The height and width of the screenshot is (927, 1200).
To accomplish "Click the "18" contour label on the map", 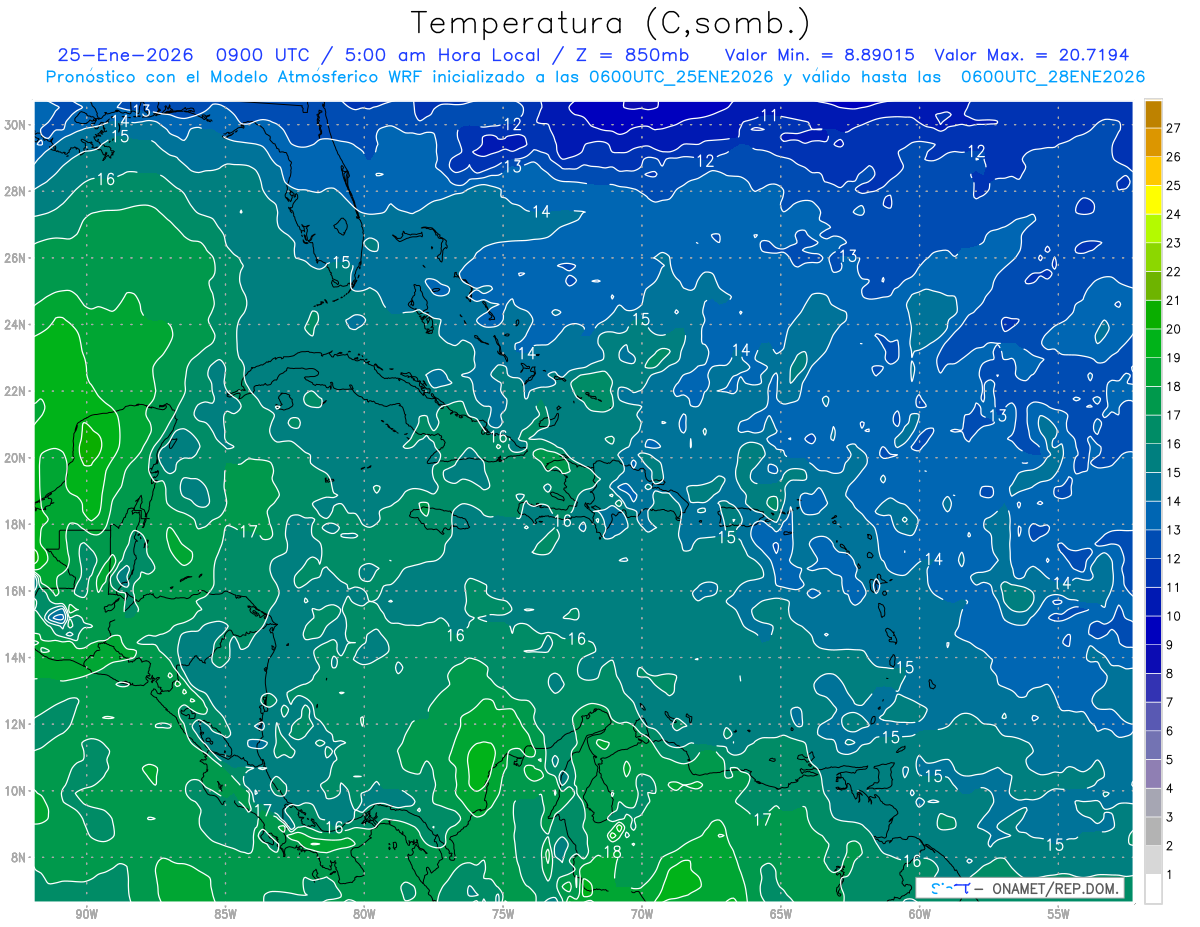I will tap(612, 853).
